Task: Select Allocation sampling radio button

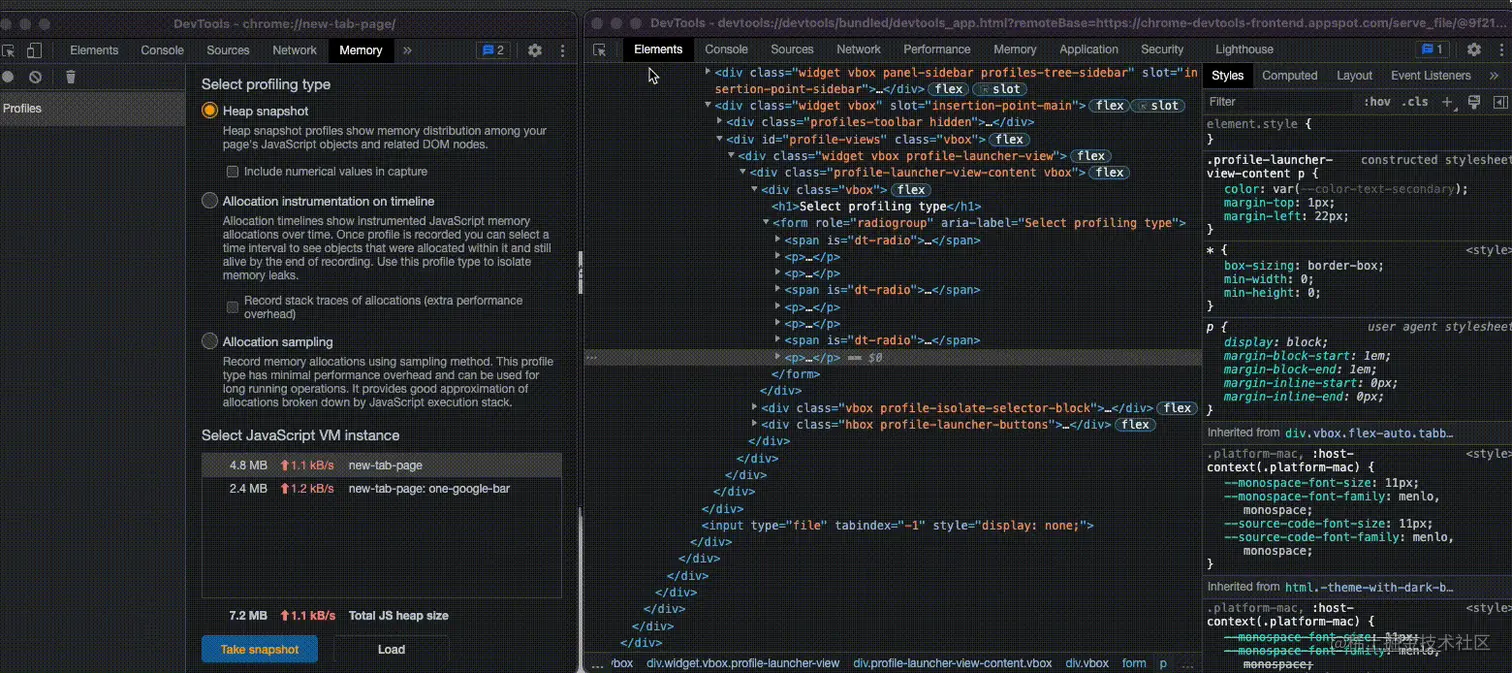Action: pyautogui.click(x=209, y=341)
